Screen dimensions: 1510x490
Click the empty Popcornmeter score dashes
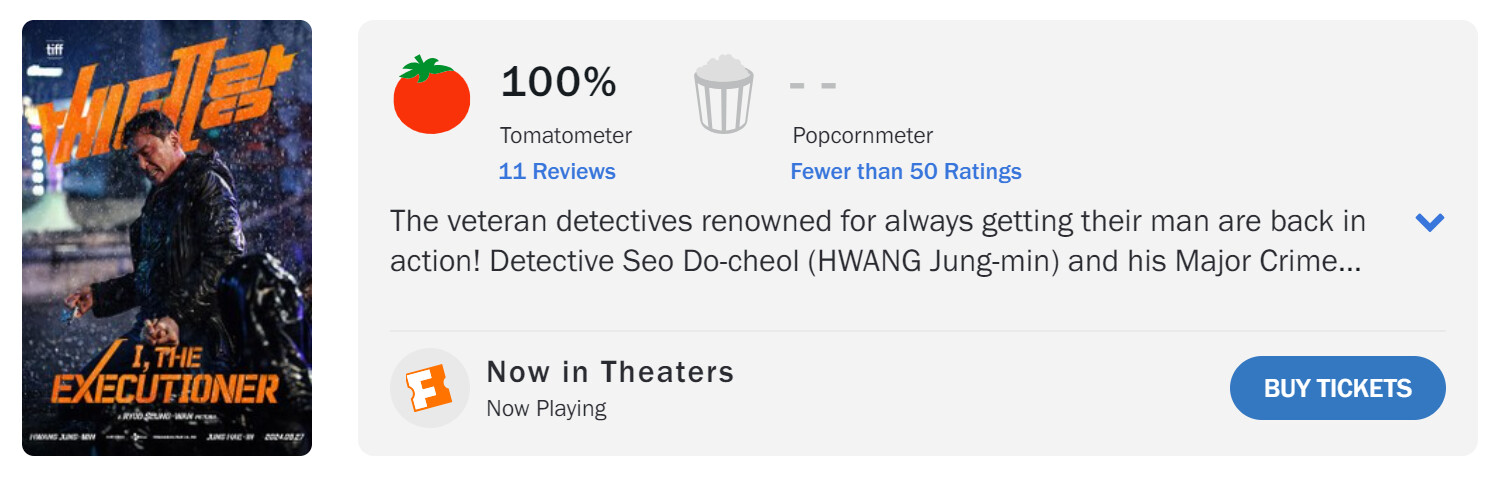[812, 84]
